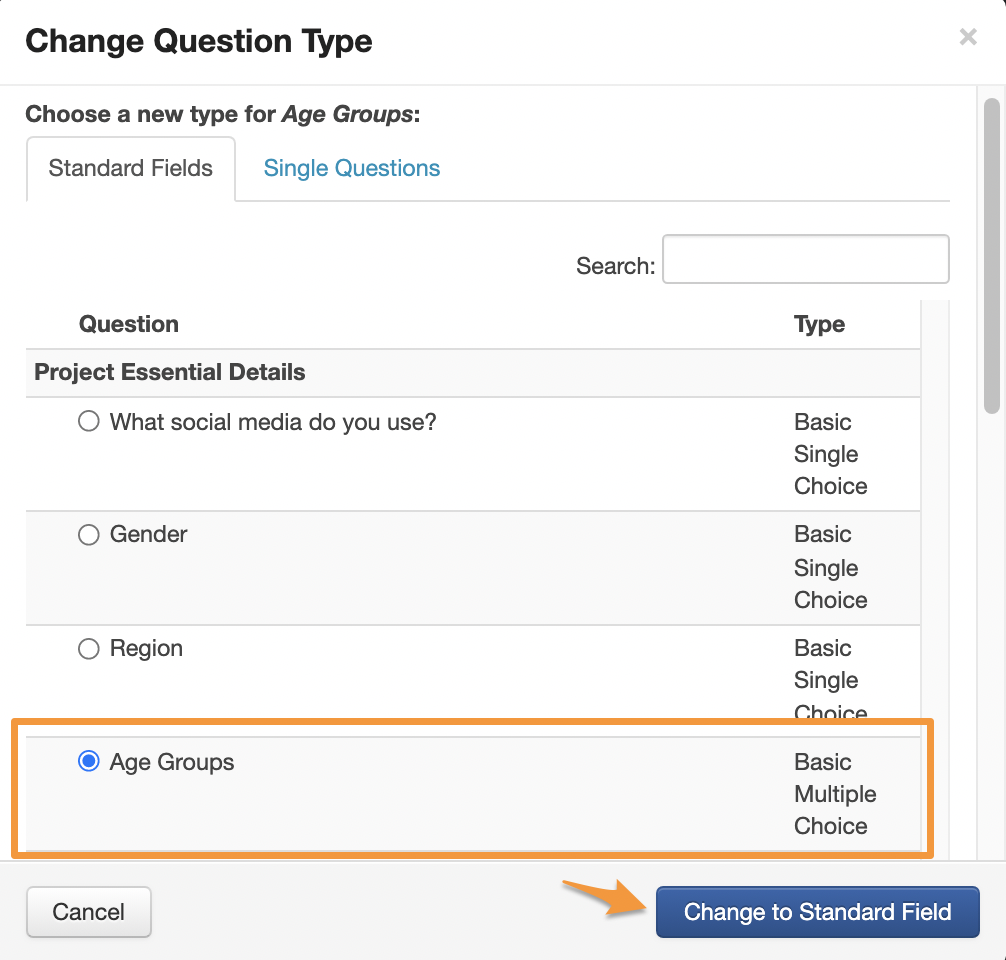Click the "What social media do you use?" label
Screen dimensions: 1006x960
[x=273, y=422]
